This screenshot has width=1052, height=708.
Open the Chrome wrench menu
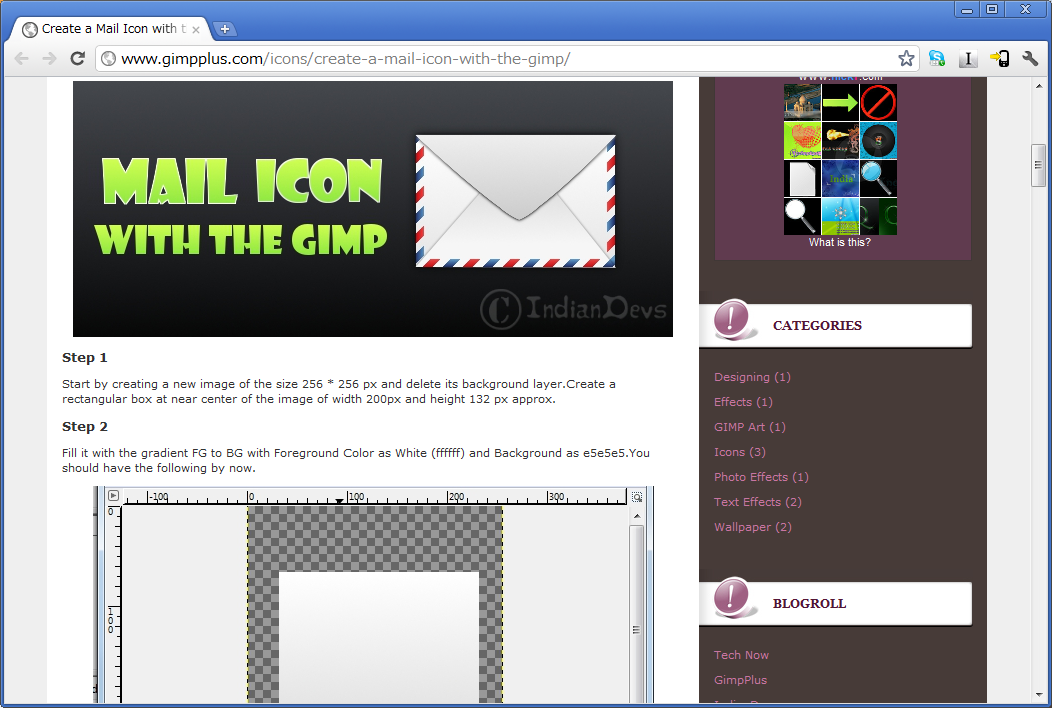pyautogui.click(x=1030, y=59)
